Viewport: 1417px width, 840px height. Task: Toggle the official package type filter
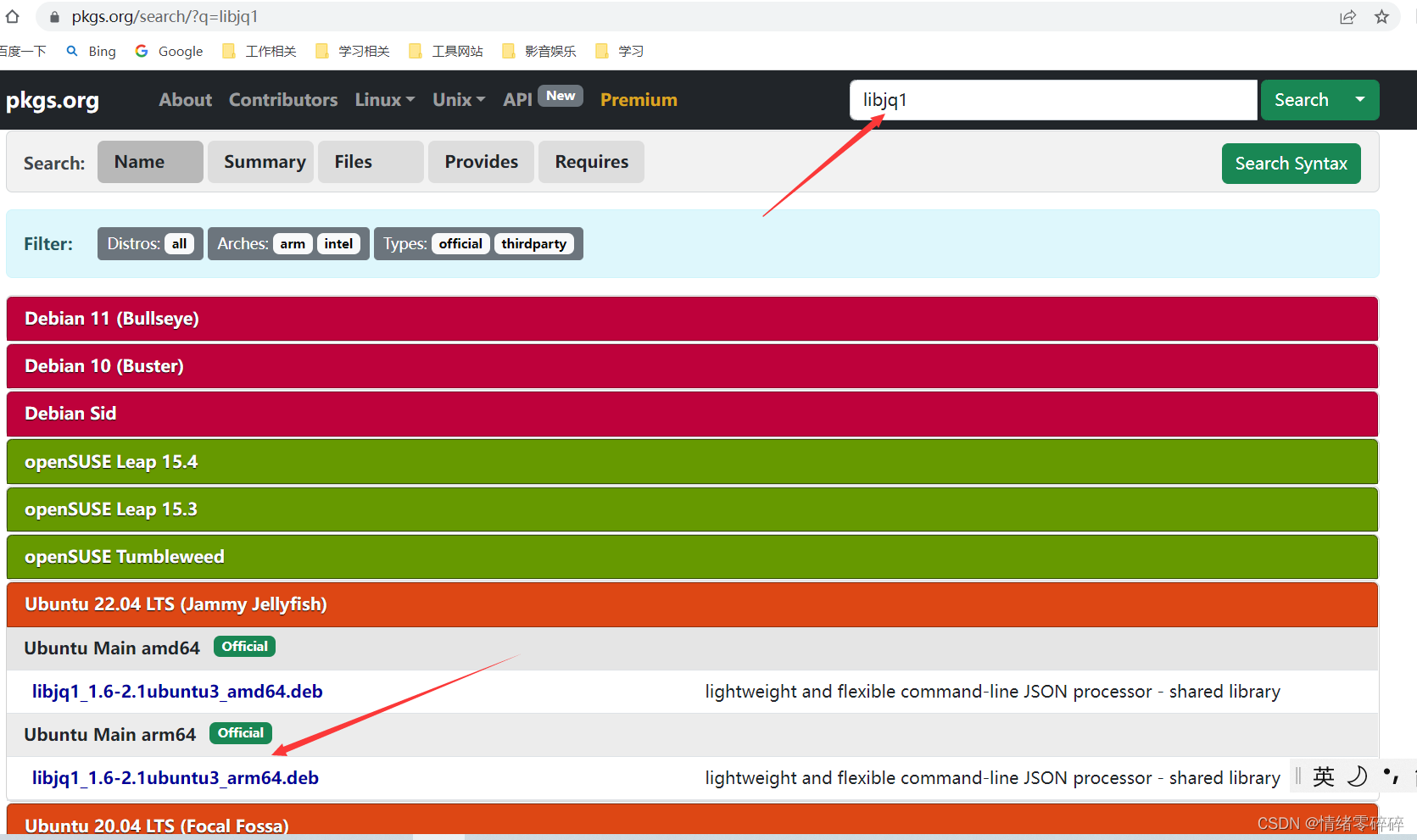click(460, 243)
